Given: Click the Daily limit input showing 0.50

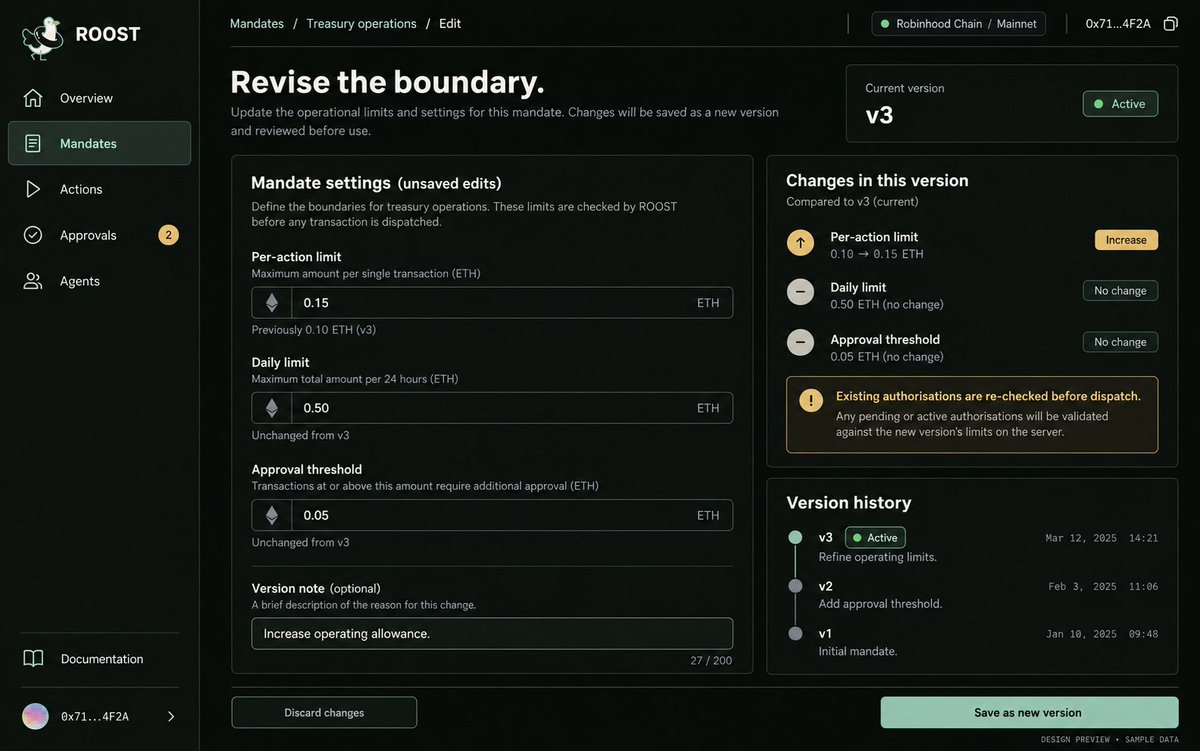Looking at the screenshot, I should coord(492,408).
